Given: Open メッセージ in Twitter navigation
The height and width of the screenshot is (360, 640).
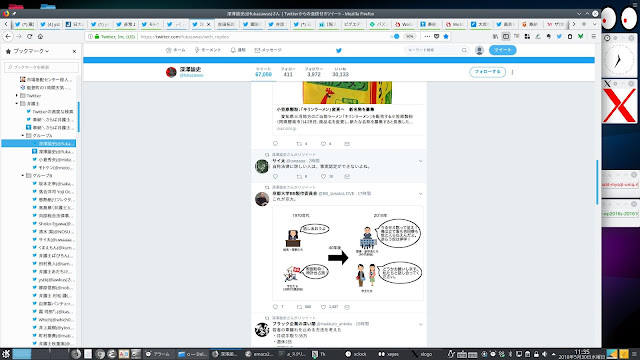Looking at the screenshot, I should pyautogui.click(x=268, y=50).
